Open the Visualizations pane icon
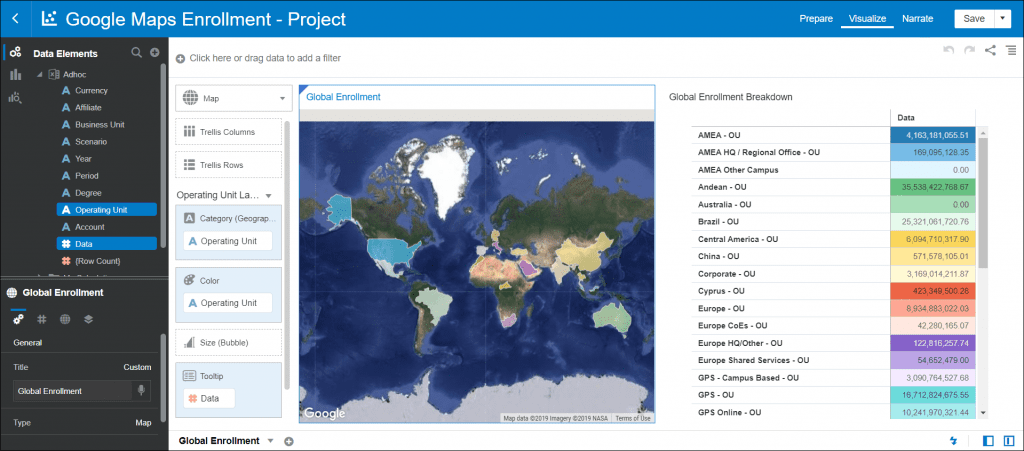Screen dimensions: 1024x451 tap(16, 75)
